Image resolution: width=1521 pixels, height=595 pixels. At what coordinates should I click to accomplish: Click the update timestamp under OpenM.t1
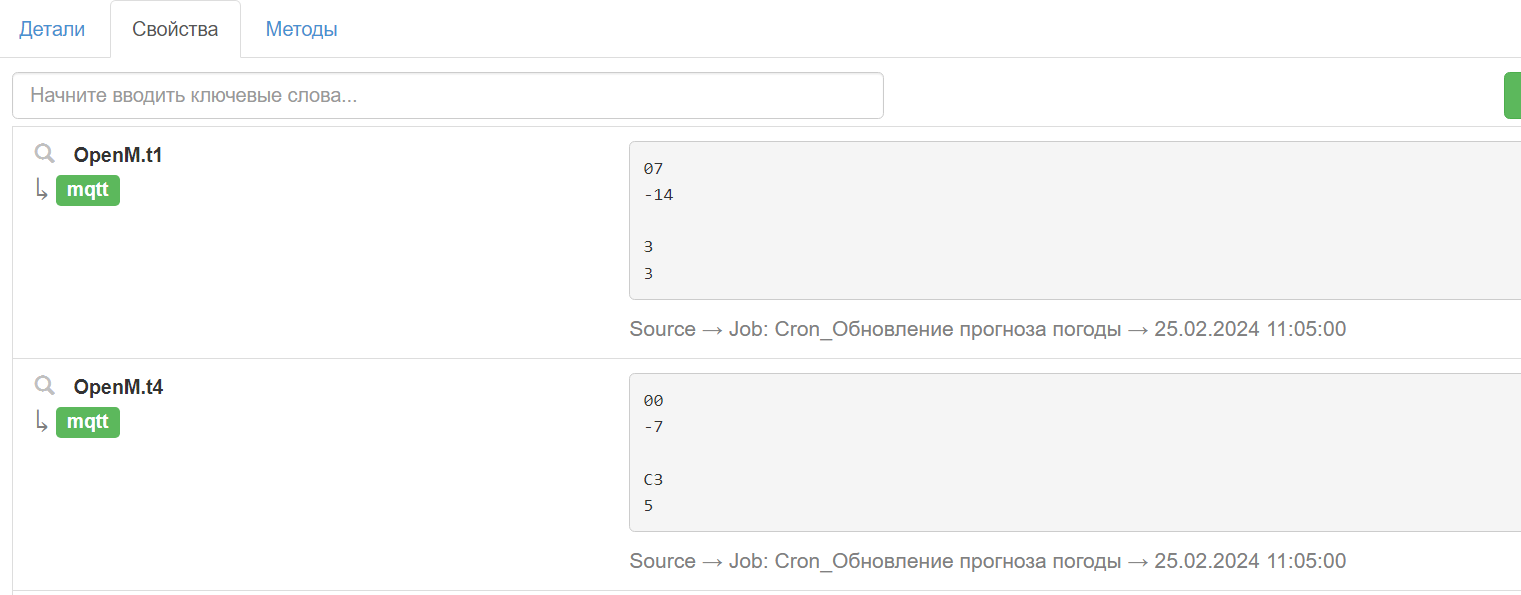coord(1250,329)
